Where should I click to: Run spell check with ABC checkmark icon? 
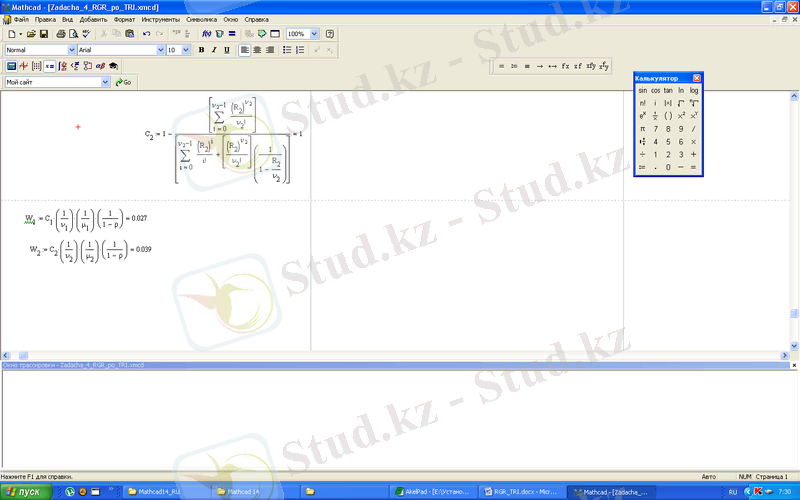click(x=86, y=34)
